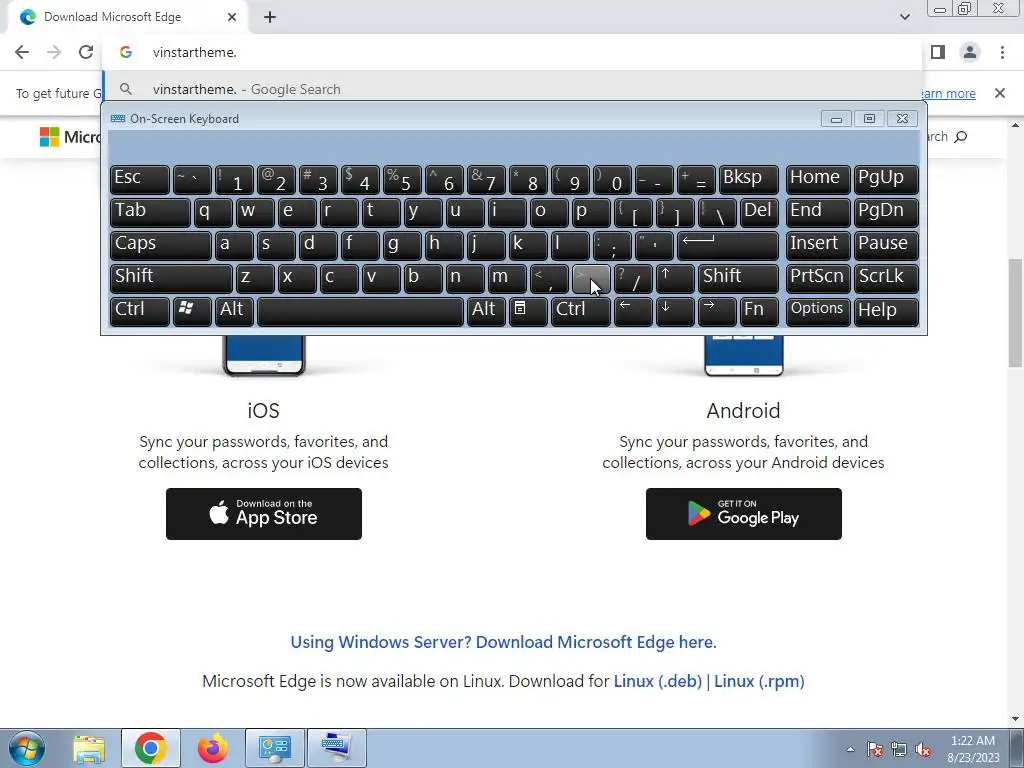The image size is (1024, 768).
Task: Open Options on the on-screen keyboard
Action: [x=818, y=311]
